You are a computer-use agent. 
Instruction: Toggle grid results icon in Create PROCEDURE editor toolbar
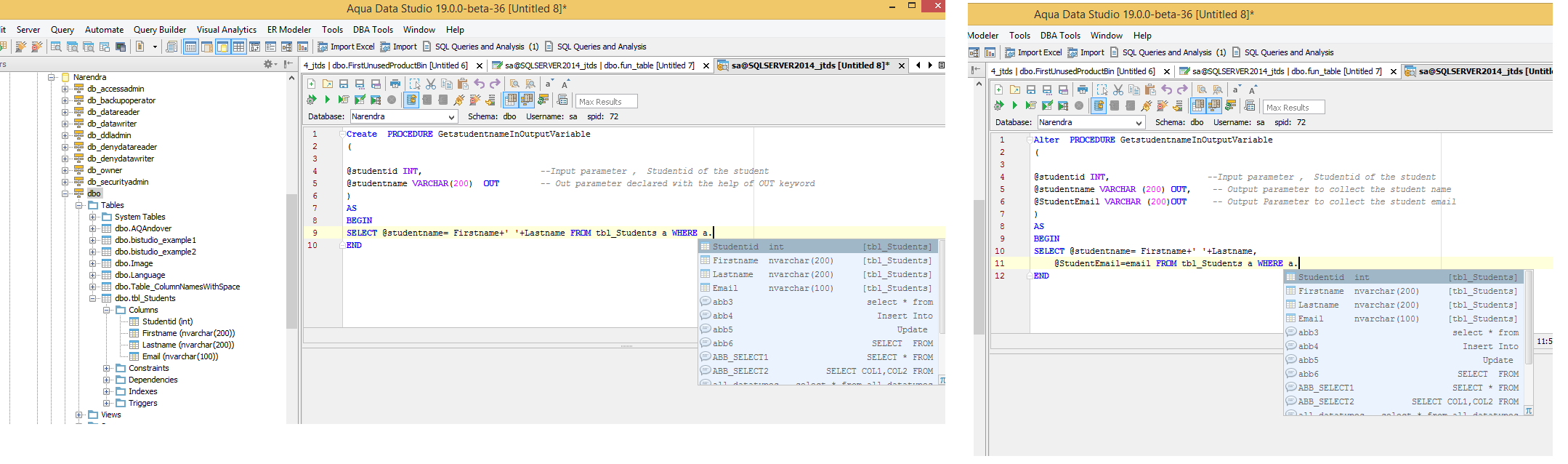511,100
